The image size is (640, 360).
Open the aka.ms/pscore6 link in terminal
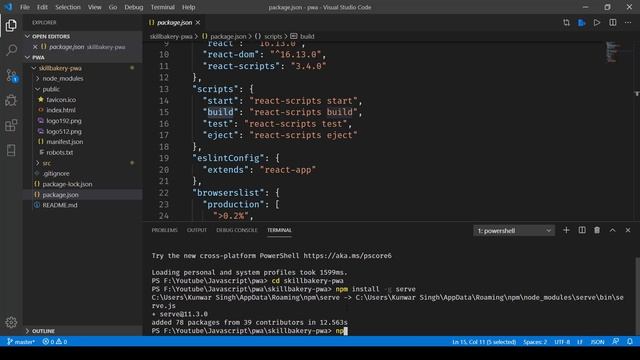(x=347, y=256)
